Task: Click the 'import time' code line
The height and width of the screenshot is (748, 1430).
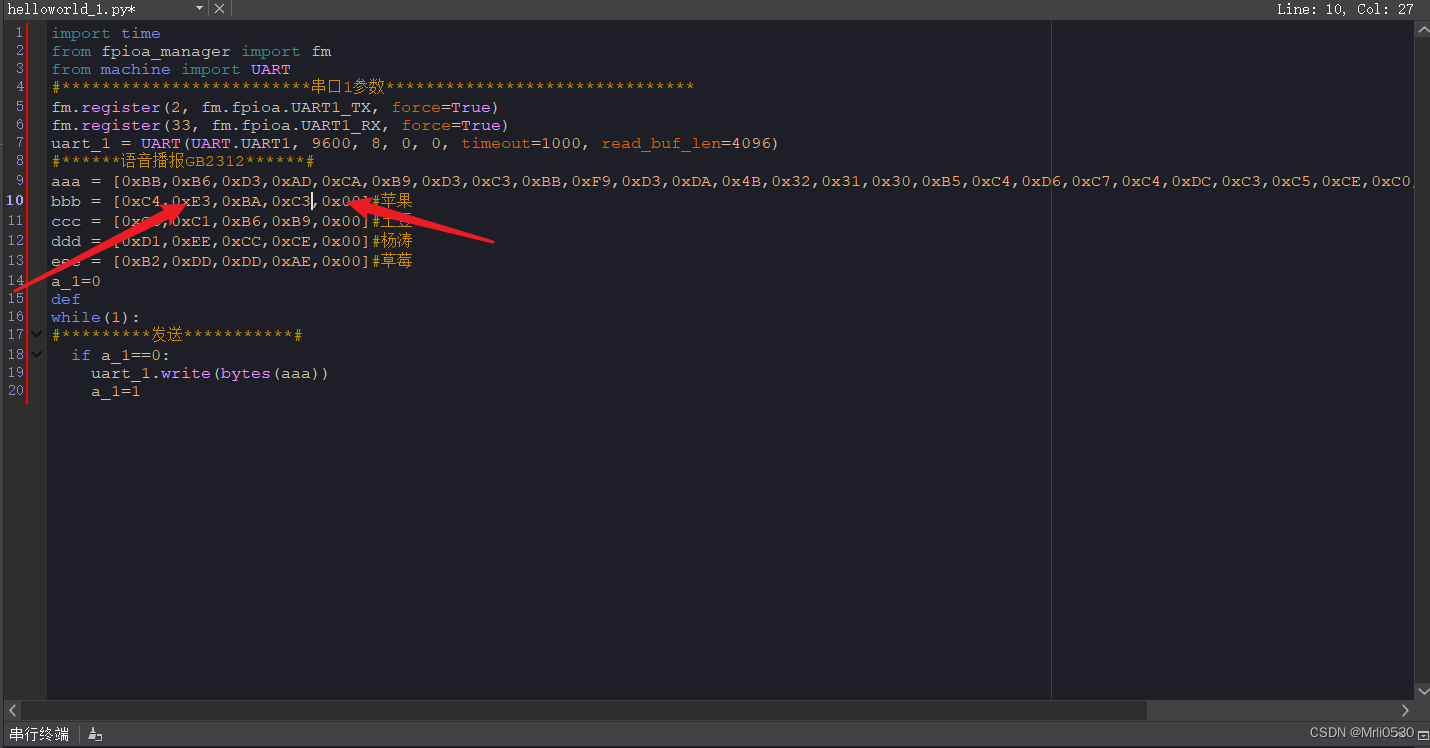Action: [x=106, y=33]
